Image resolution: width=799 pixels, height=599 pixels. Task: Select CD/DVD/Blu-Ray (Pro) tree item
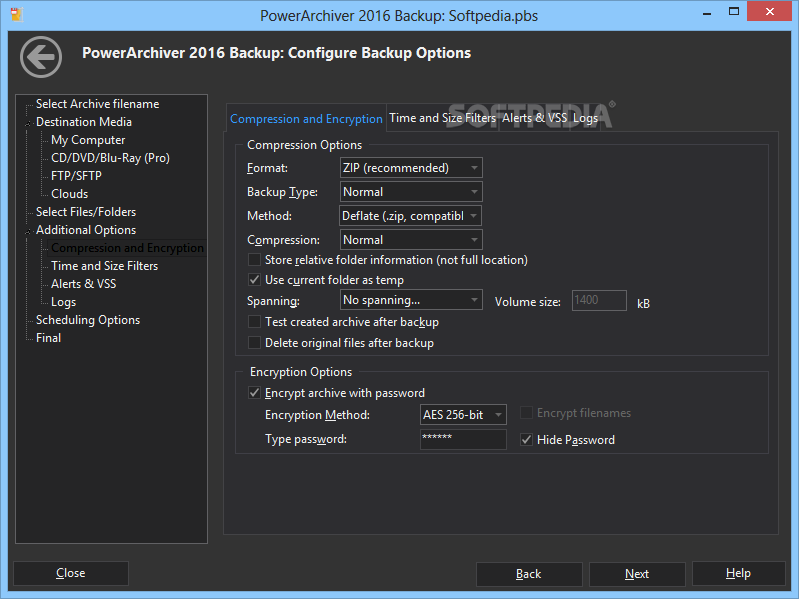click(x=110, y=158)
